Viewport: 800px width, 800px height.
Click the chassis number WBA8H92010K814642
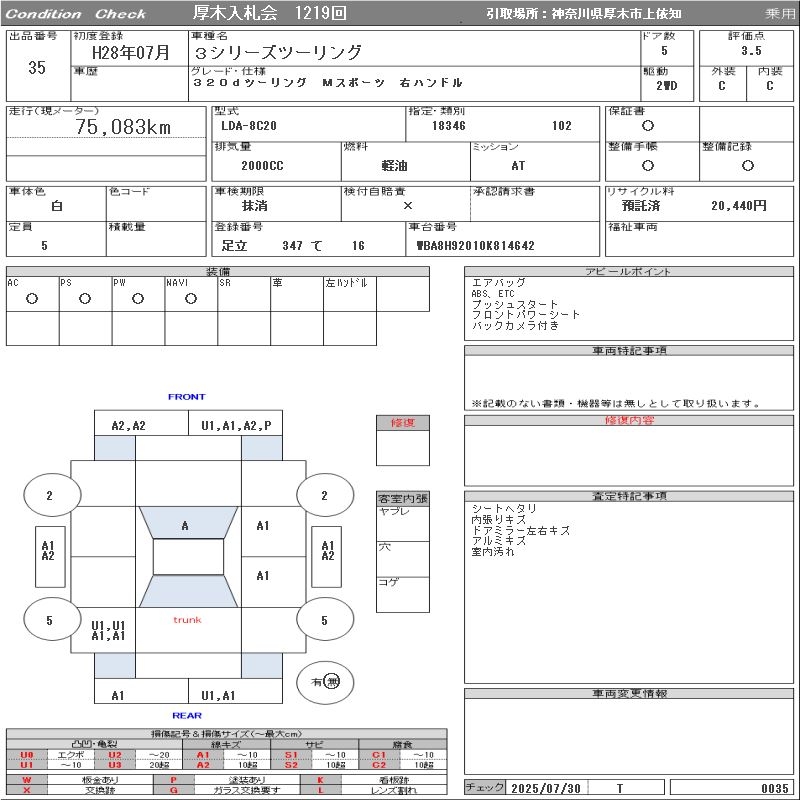476,245
